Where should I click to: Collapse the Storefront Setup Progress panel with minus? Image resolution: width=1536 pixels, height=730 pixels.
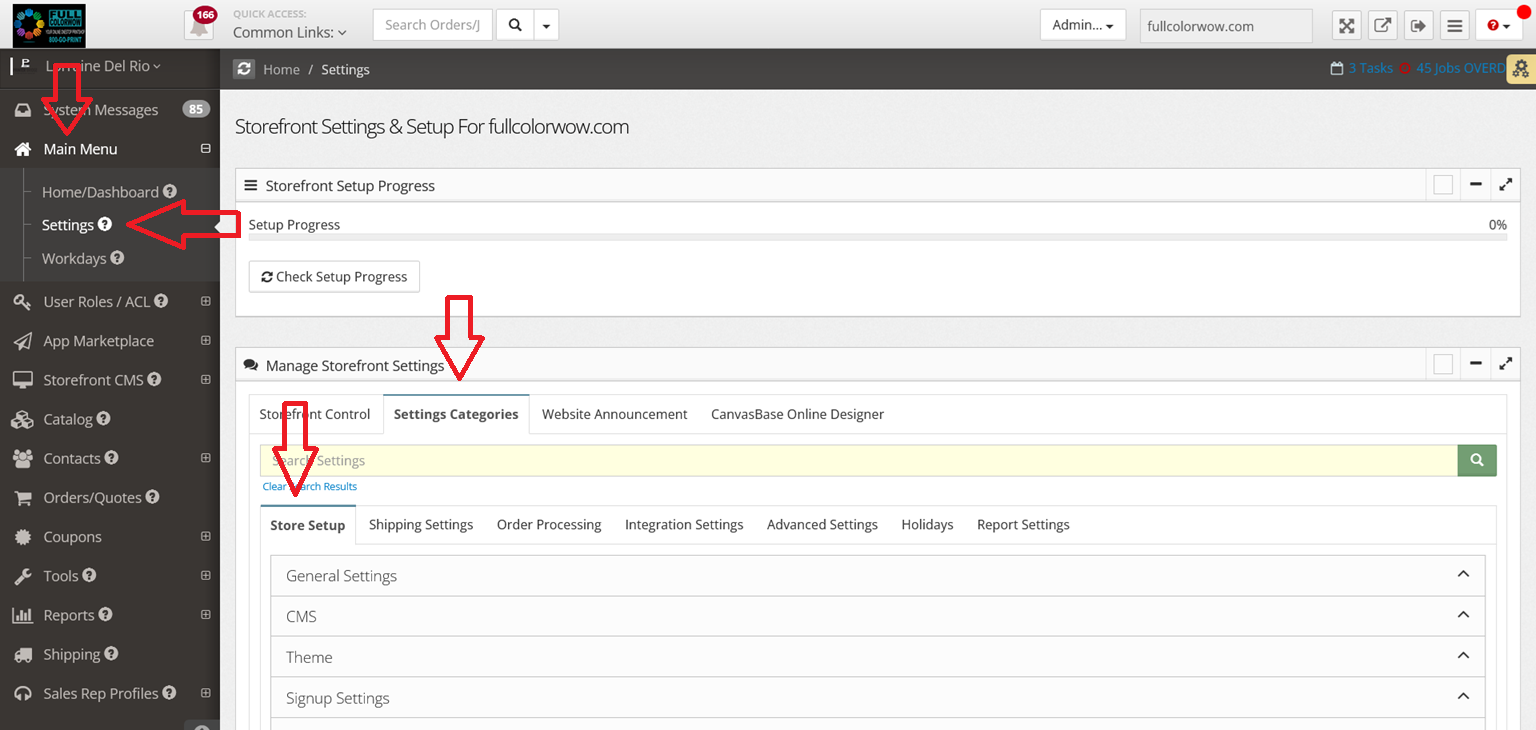pyautogui.click(x=1475, y=185)
